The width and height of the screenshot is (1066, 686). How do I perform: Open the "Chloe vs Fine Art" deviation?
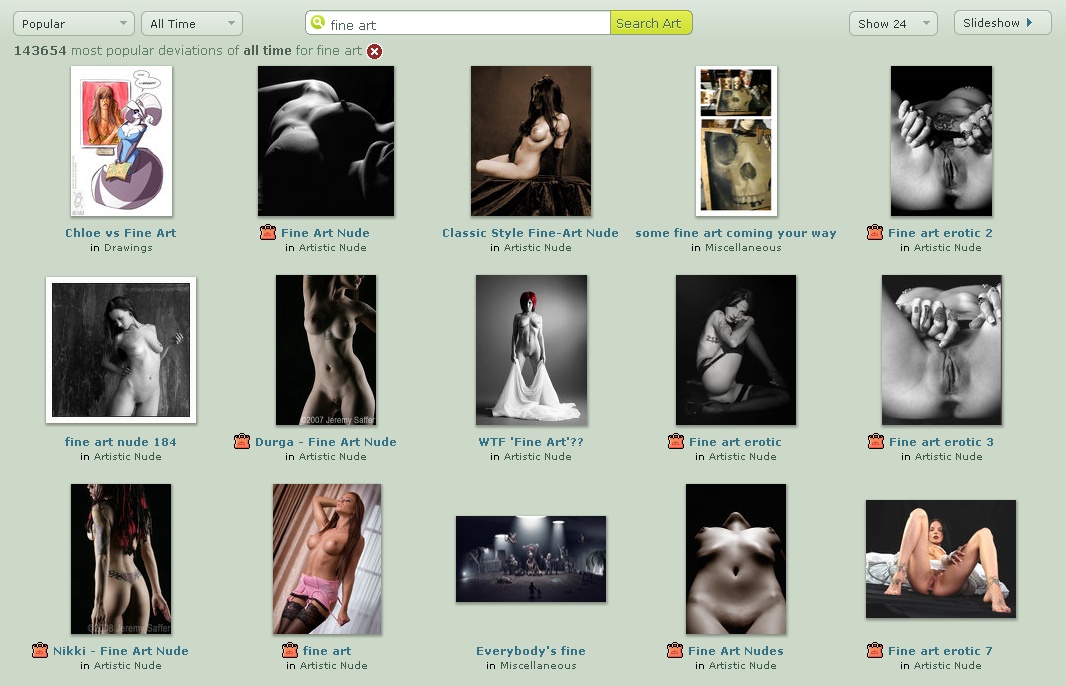click(121, 232)
